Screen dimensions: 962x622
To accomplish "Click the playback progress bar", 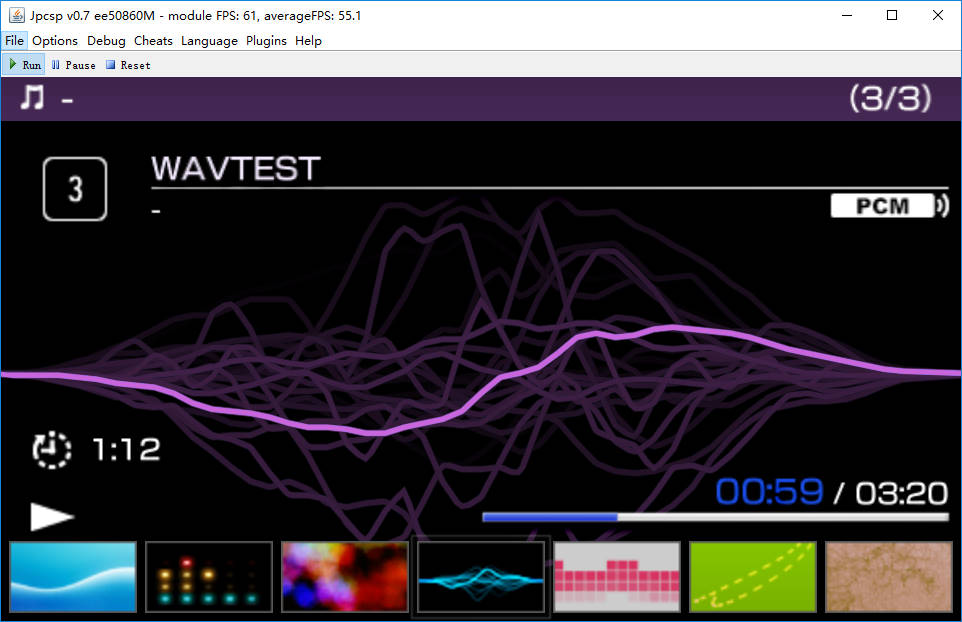I will point(714,517).
